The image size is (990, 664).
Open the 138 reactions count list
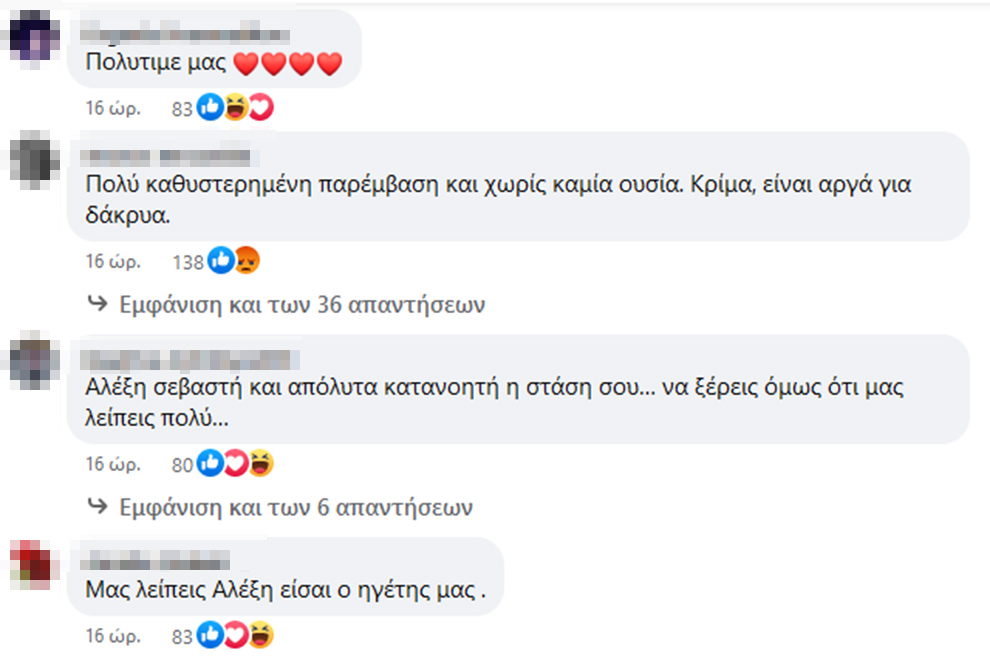point(187,262)
